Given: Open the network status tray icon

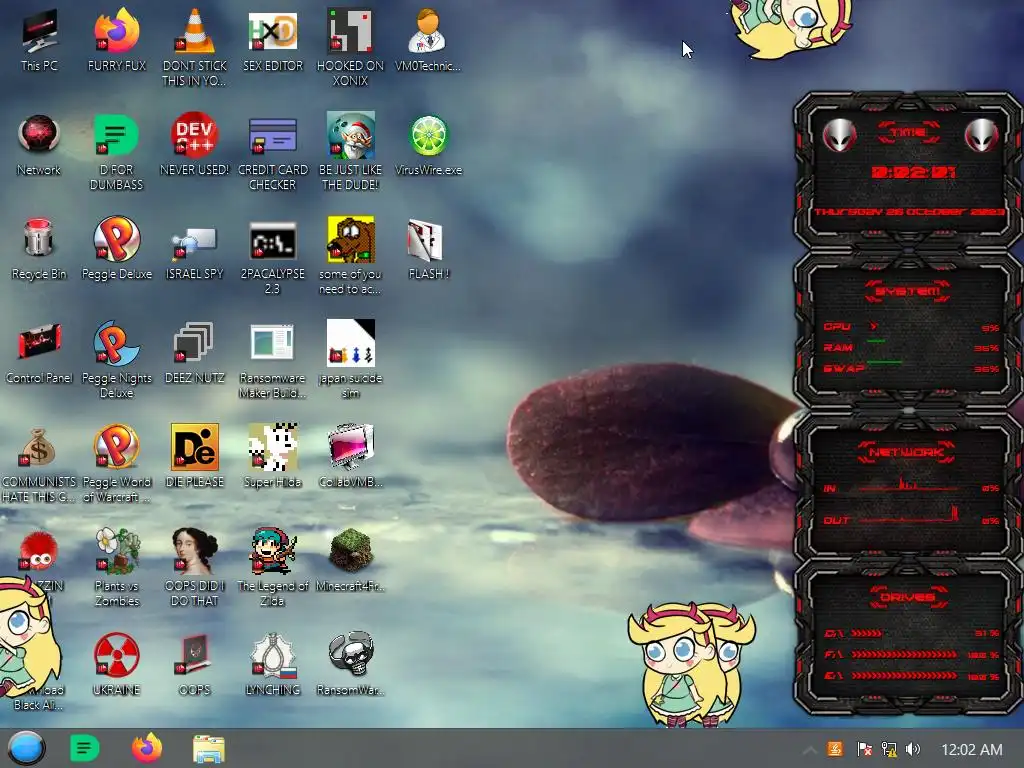Looking at the screenshot, I should pyautogui.click(x=889, y=749).
